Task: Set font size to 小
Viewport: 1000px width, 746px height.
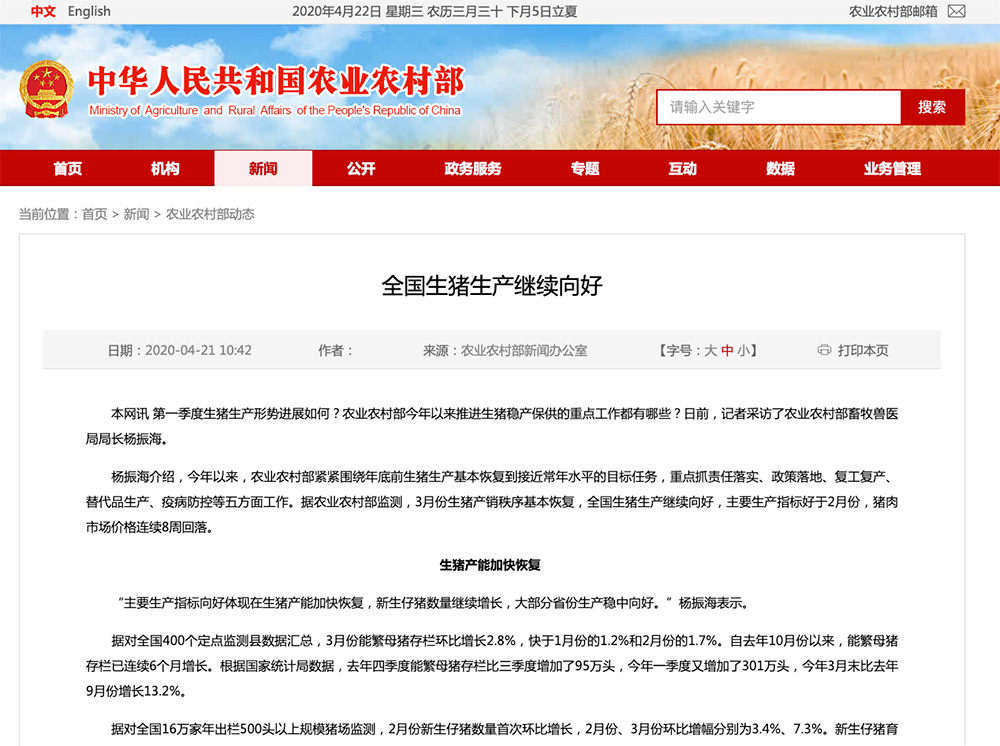Action: 744,350
